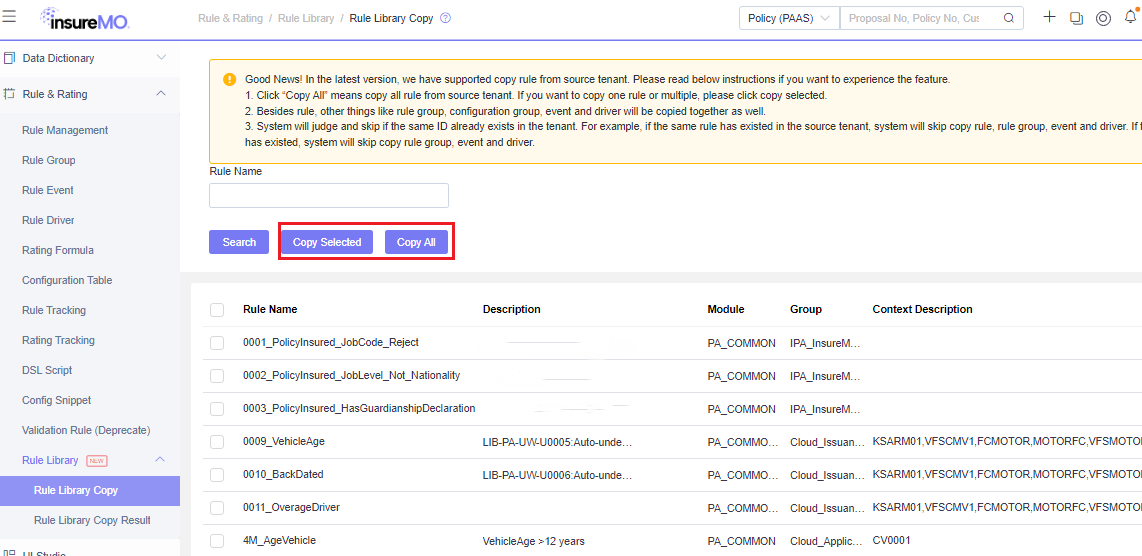Image resolution: width=1142 pixels, height=556 pixels.
Task: Click the plus icon in top bar
Action: 1050,17
